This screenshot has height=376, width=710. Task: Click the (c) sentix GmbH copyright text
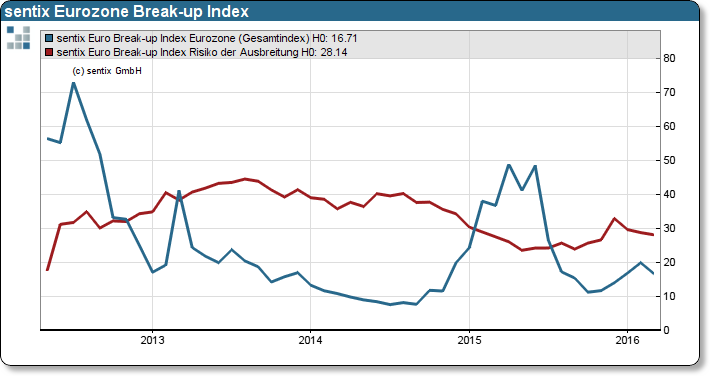pyautogui.click(x=107, y=71)
